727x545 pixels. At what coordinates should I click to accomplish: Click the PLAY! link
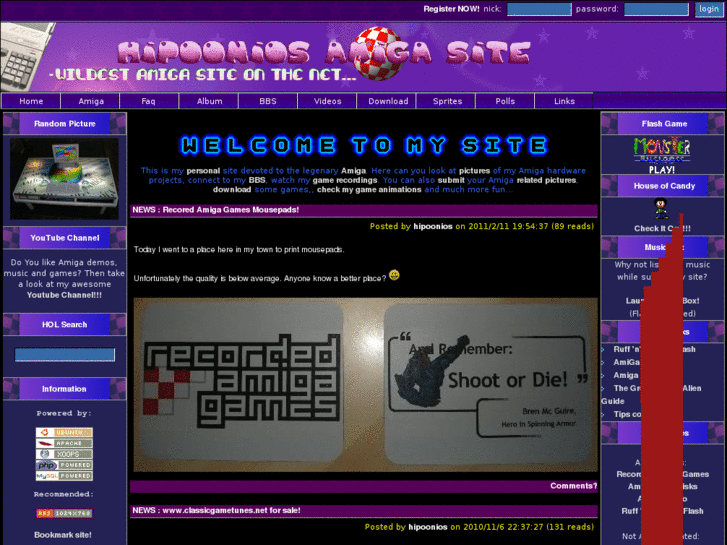[x=662, y=170]
